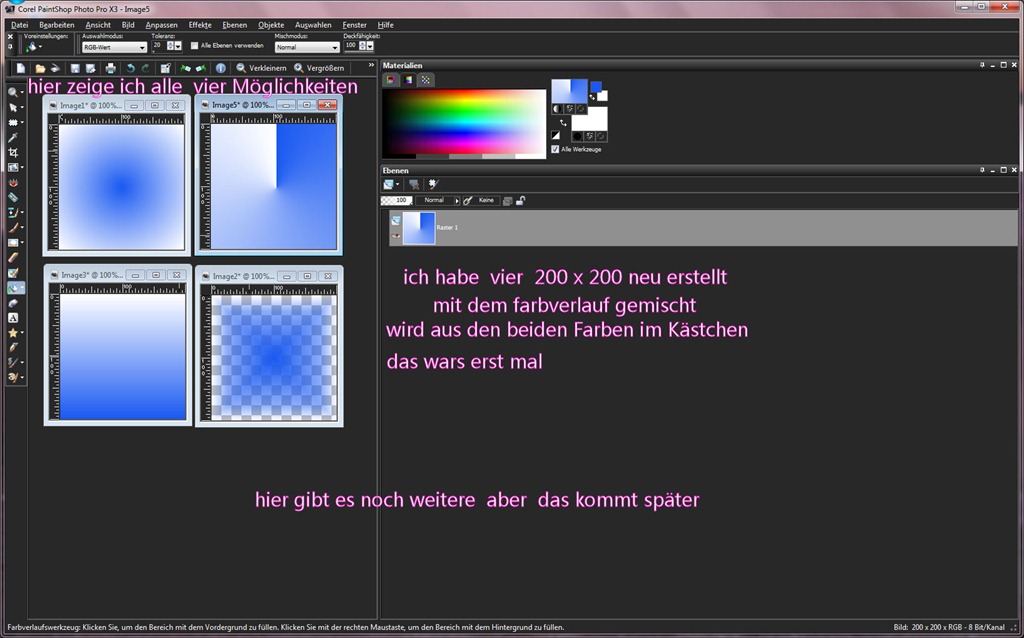Open the Deckfähigkeit value dropdown arrow
Viewport: 1024px width, 638px height.
pyautogui.click(x=370, y=46)
